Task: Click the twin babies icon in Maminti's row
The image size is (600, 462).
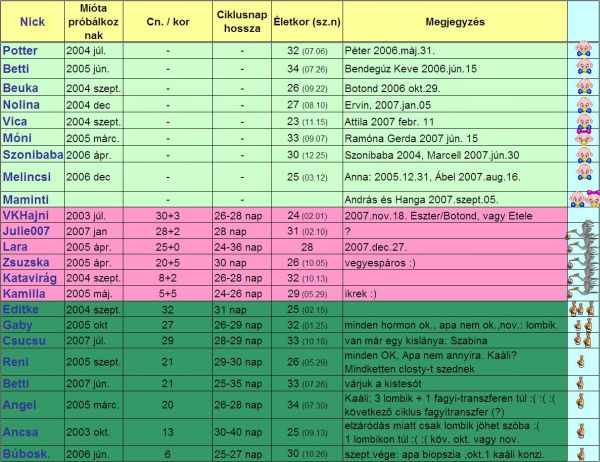Action: (x=582, y=199)
